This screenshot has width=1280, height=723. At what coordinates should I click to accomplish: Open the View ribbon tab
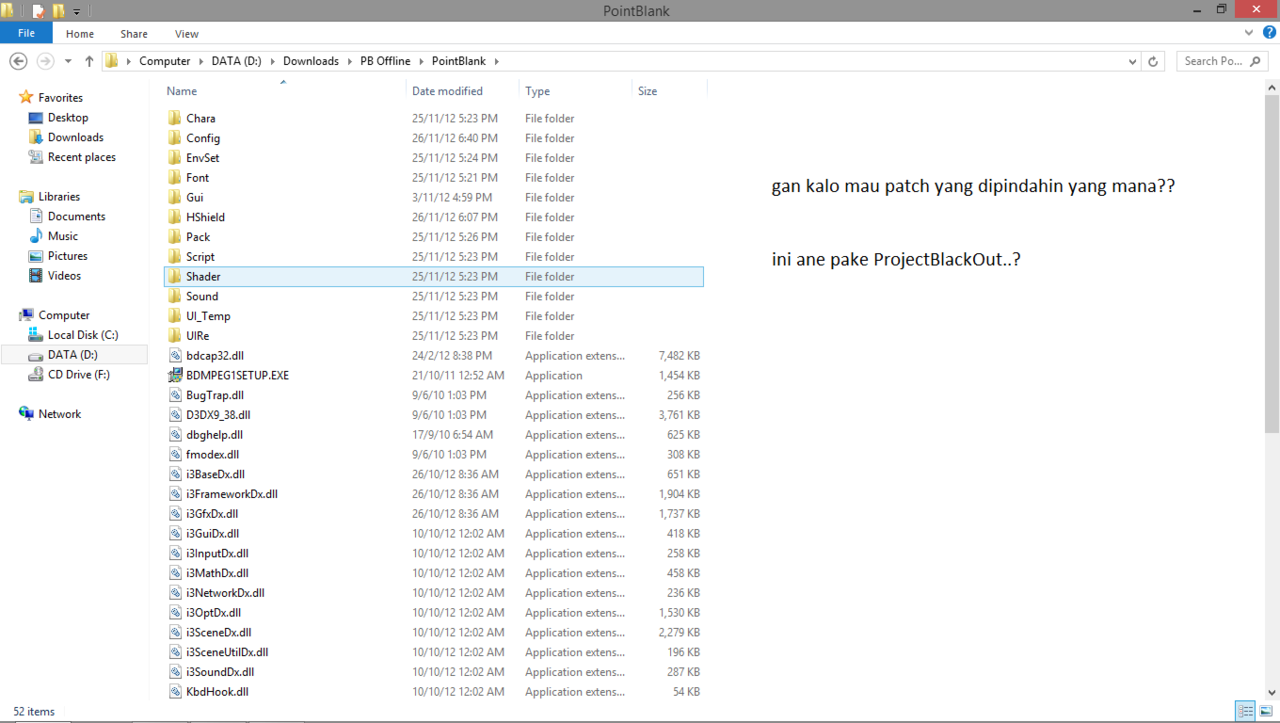(186, 33)
